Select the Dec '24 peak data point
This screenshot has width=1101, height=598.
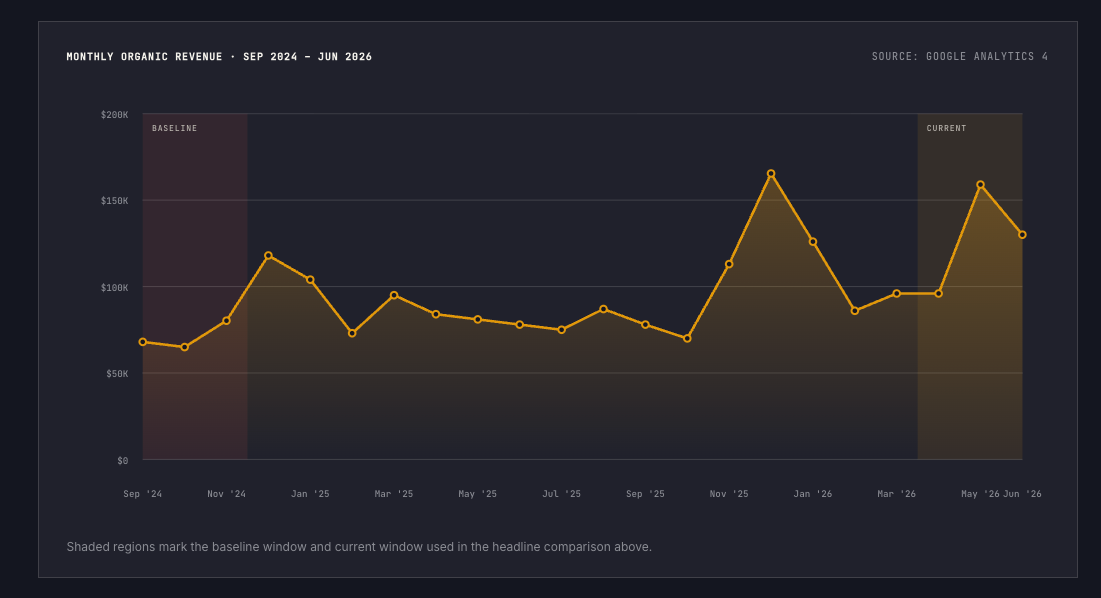tap(268, 255)
